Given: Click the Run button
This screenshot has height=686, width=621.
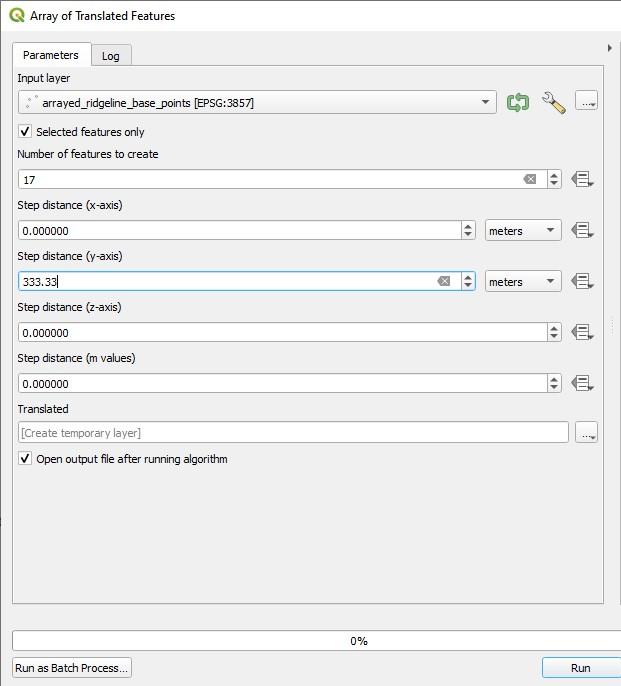Looking at the screenshot, I should 580,668.
